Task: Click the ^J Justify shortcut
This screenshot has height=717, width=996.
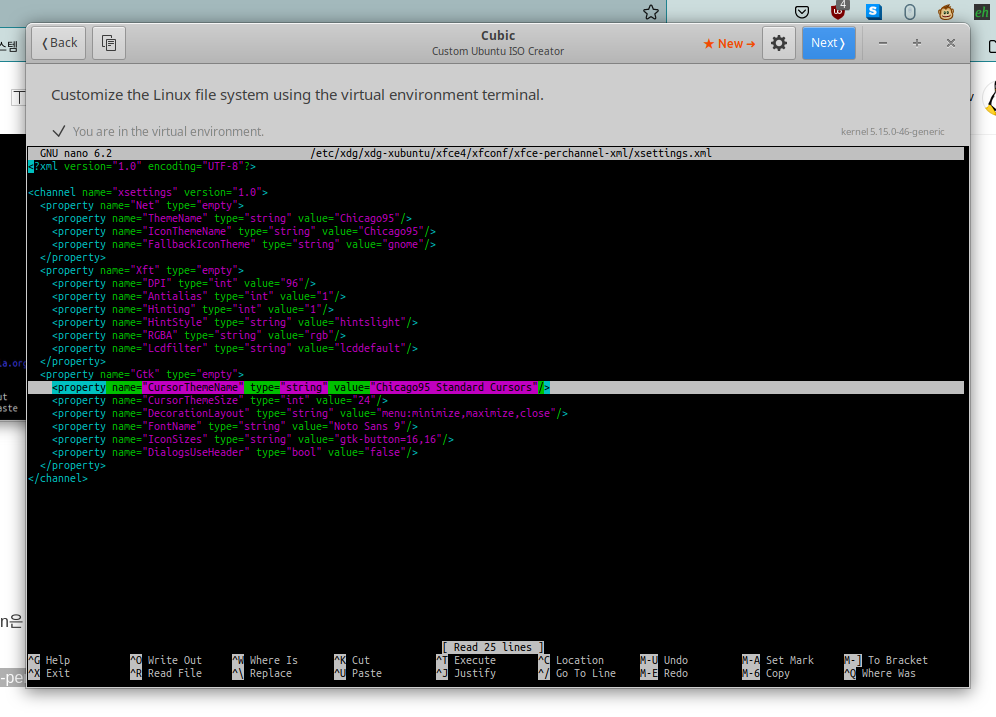Action: click(x=466, y=673)
